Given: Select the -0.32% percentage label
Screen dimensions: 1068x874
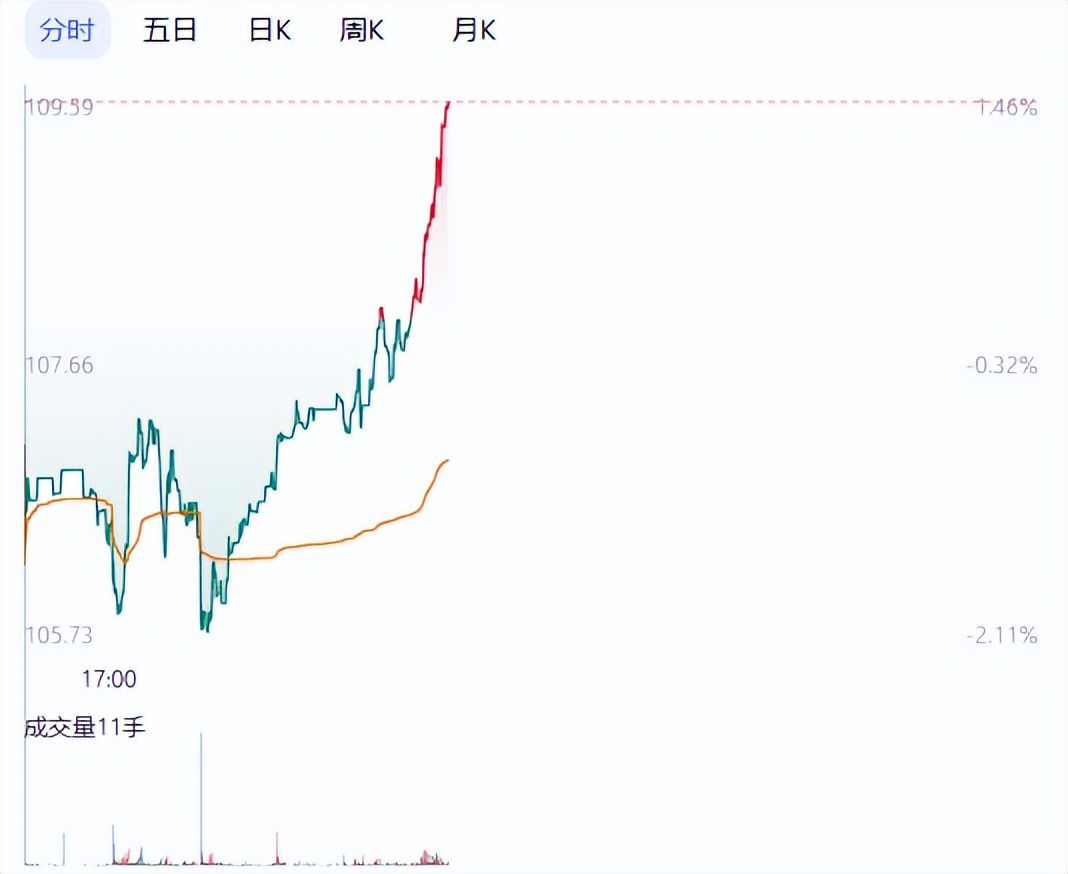Looking at the screenshot, I should coord(997,366).
